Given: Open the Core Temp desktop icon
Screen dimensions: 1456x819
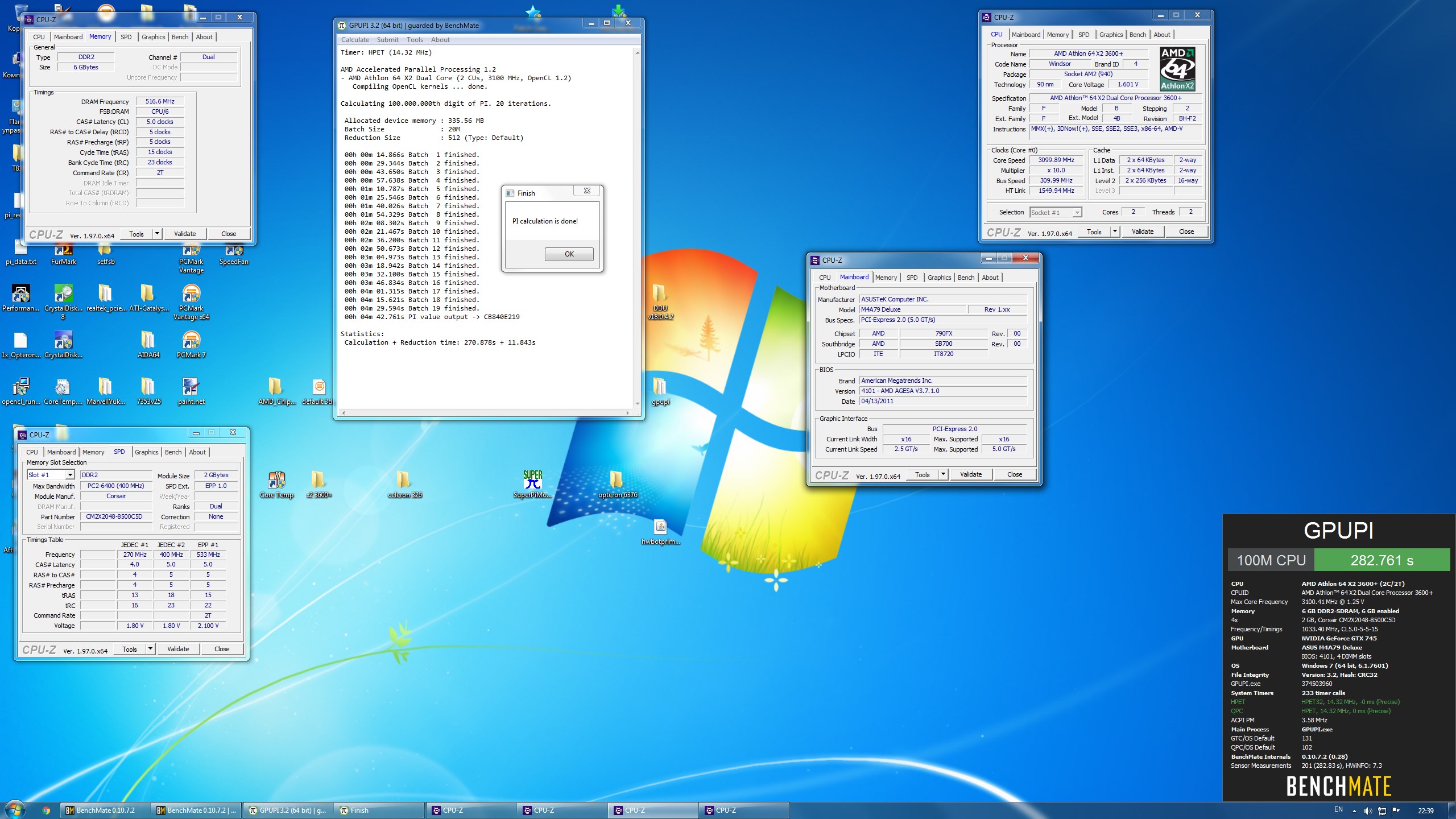Looking at the screenshot, I should tap(276, 485).
